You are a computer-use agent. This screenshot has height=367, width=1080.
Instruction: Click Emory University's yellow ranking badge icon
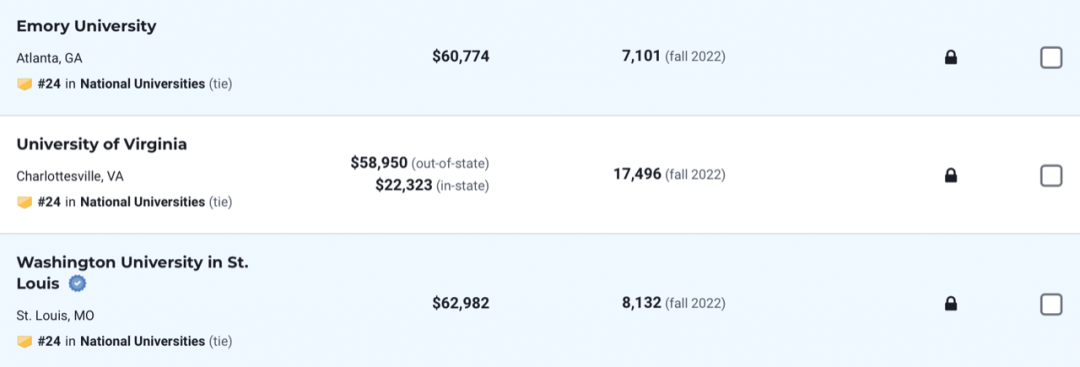(25, 84)
